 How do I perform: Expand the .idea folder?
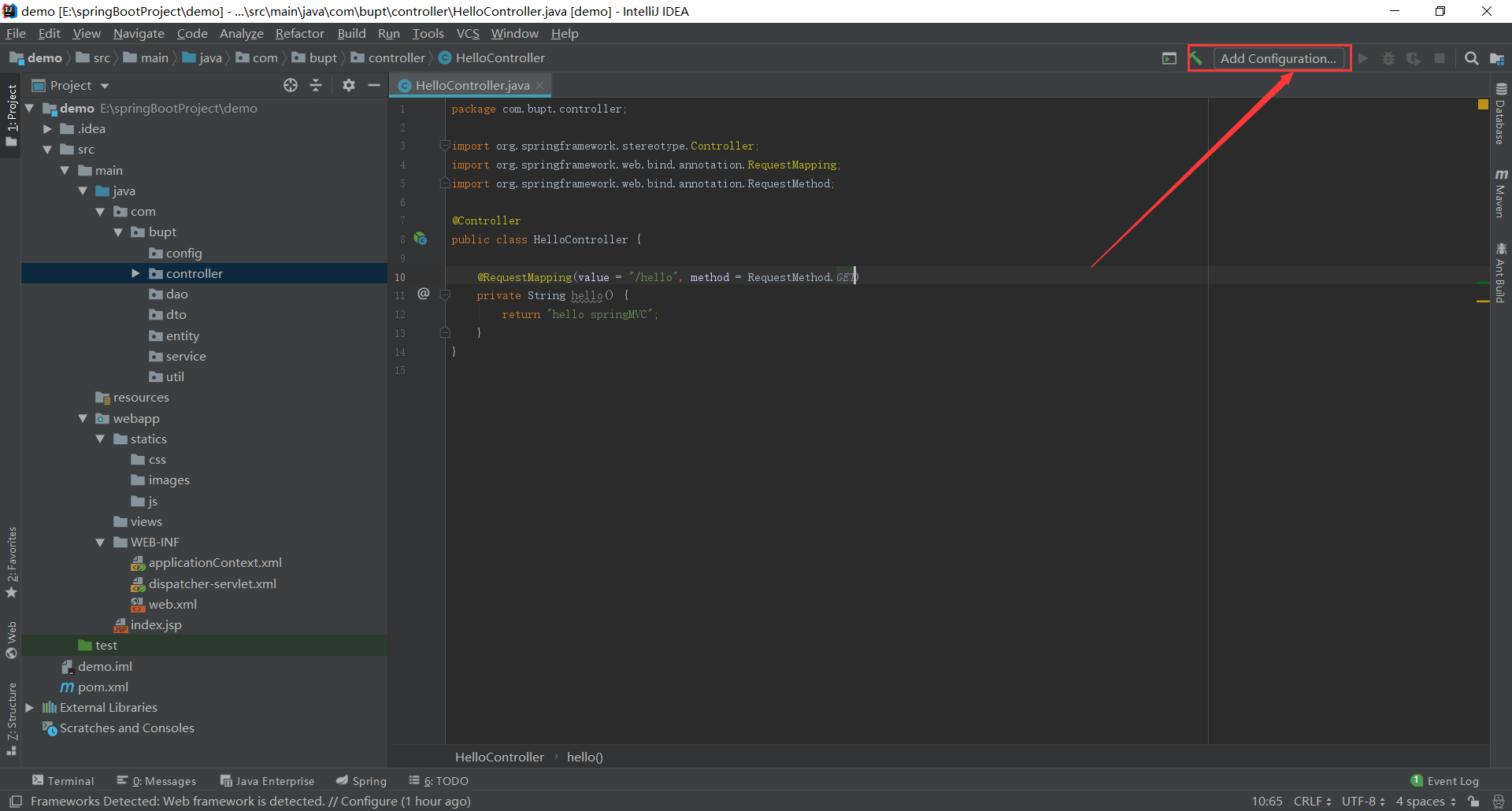coord(47,129)
